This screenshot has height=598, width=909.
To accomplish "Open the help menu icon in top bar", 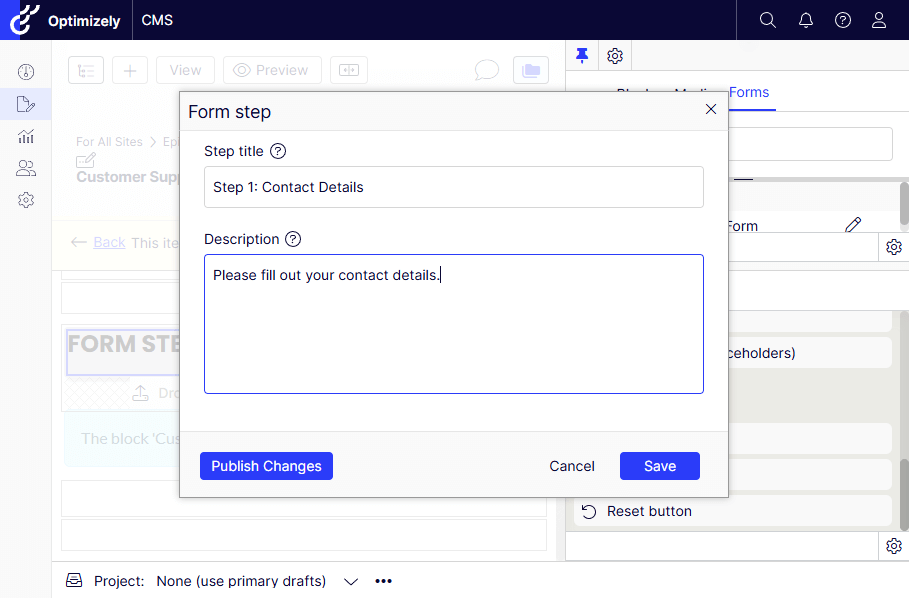I will pos(843,20).
